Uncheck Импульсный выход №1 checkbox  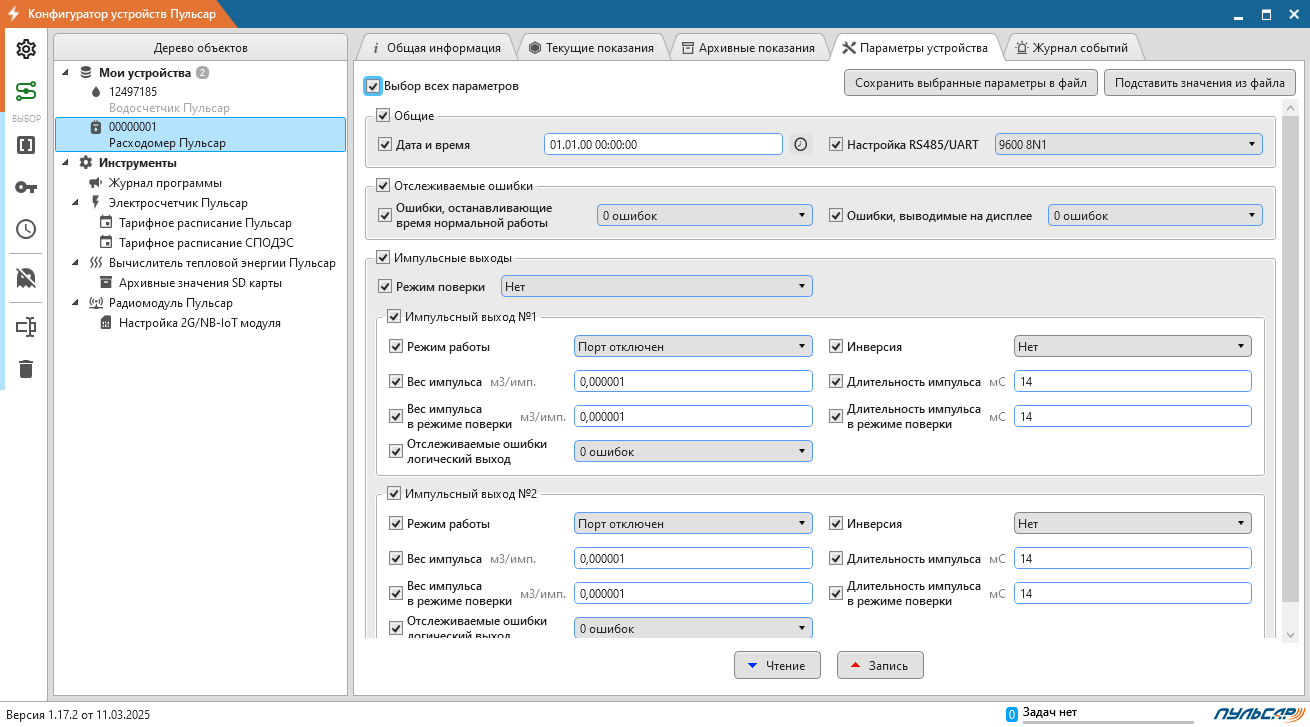click(394, 317)
